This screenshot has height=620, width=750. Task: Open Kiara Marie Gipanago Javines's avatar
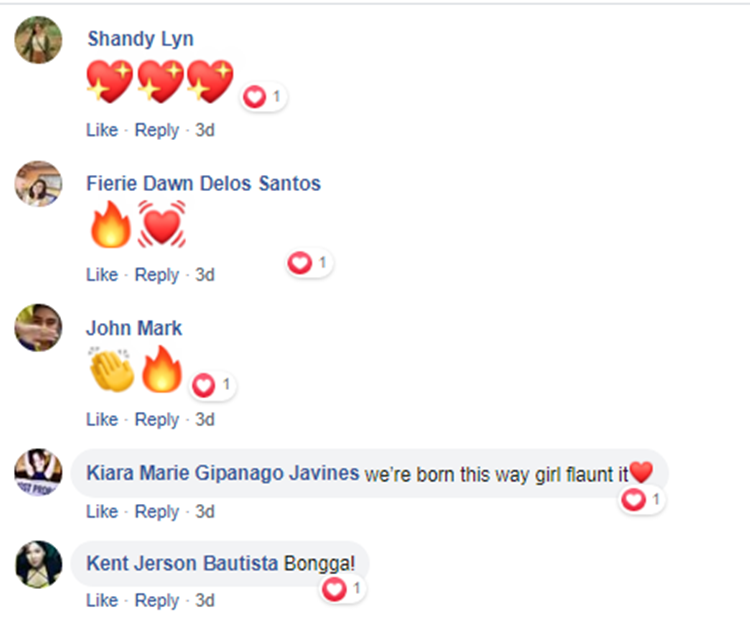[x=38, y=472]
